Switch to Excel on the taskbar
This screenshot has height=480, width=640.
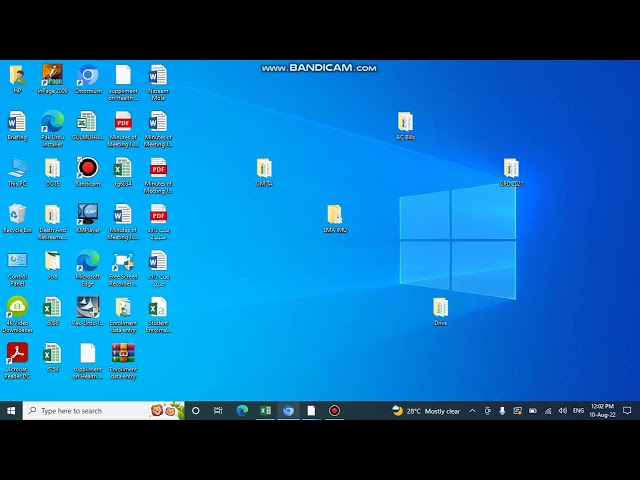pos(265,411)
